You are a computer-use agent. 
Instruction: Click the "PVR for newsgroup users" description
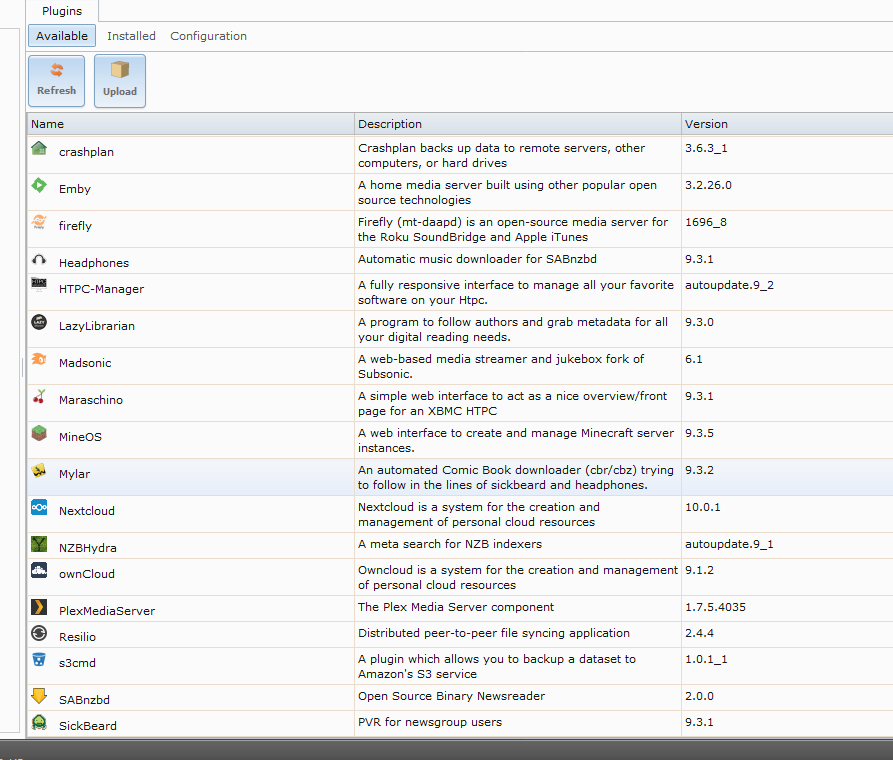tap(430, 722)
